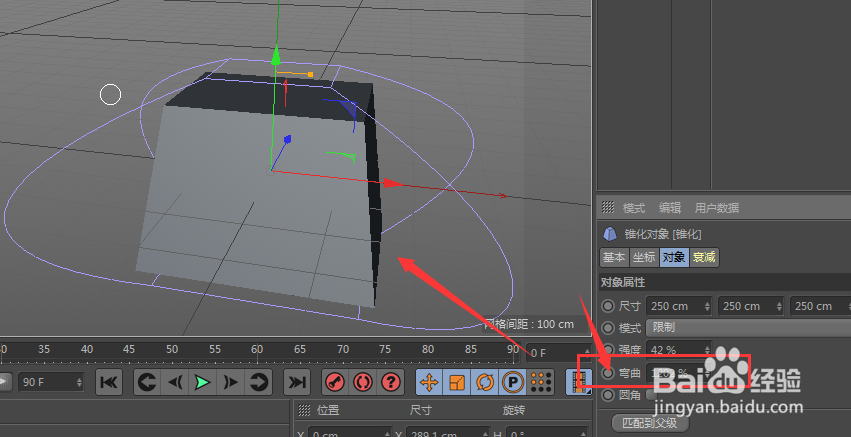The image size is (851, 437).
Task: Toggle 圆角 animation radio dot
Action: tap(608, 395)
